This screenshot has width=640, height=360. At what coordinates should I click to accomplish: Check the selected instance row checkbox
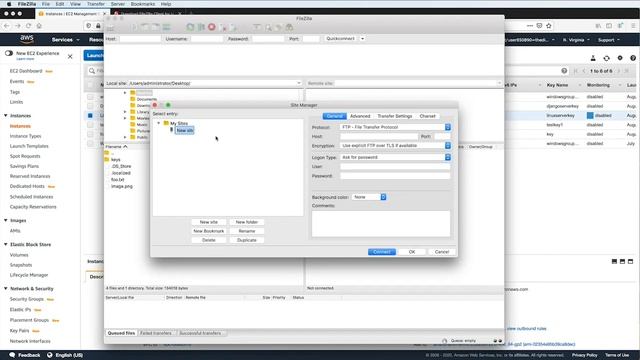[90, 116]
